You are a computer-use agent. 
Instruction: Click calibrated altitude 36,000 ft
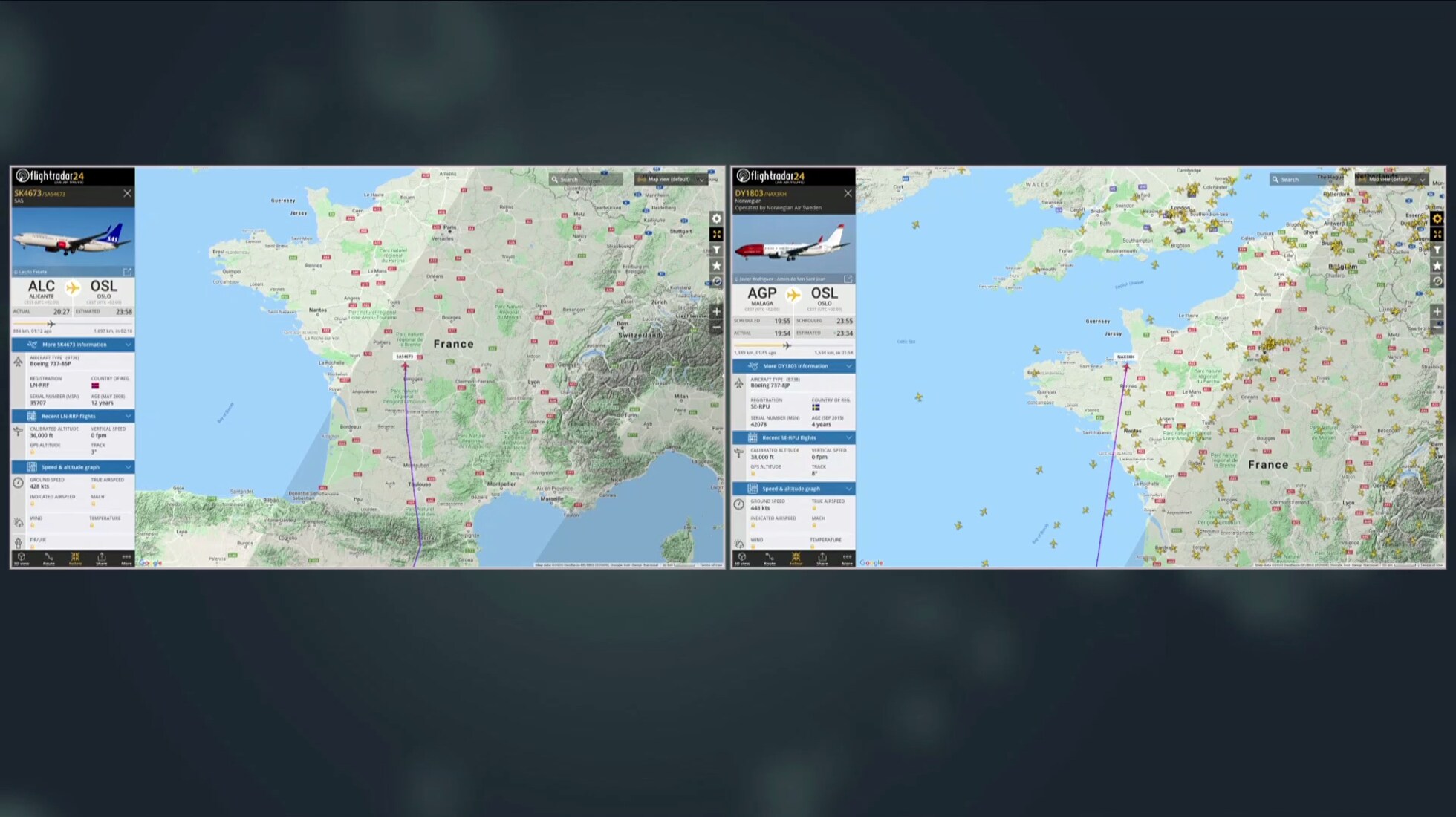tap(42, 435)
